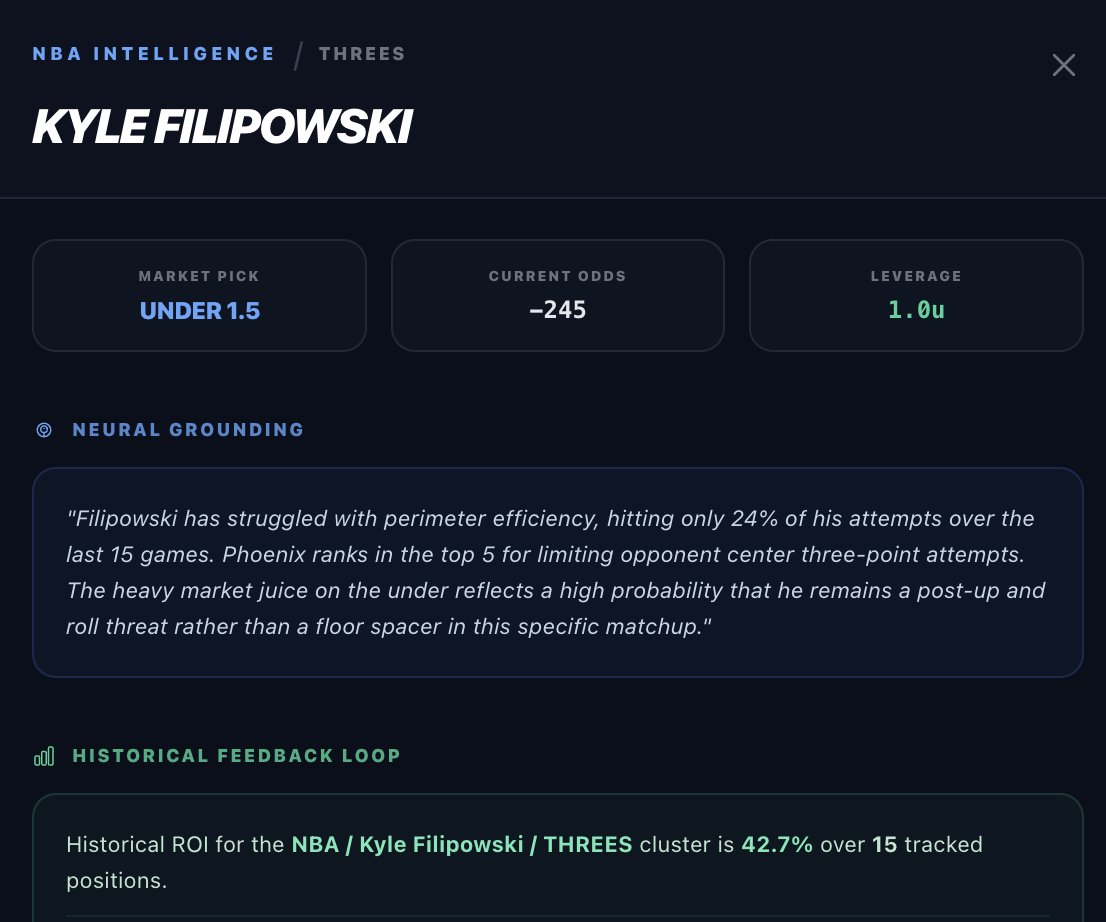Click the Kyle Filipowski player title
This screenshot has height=922, width=1106.
click(x=222, y=127)
